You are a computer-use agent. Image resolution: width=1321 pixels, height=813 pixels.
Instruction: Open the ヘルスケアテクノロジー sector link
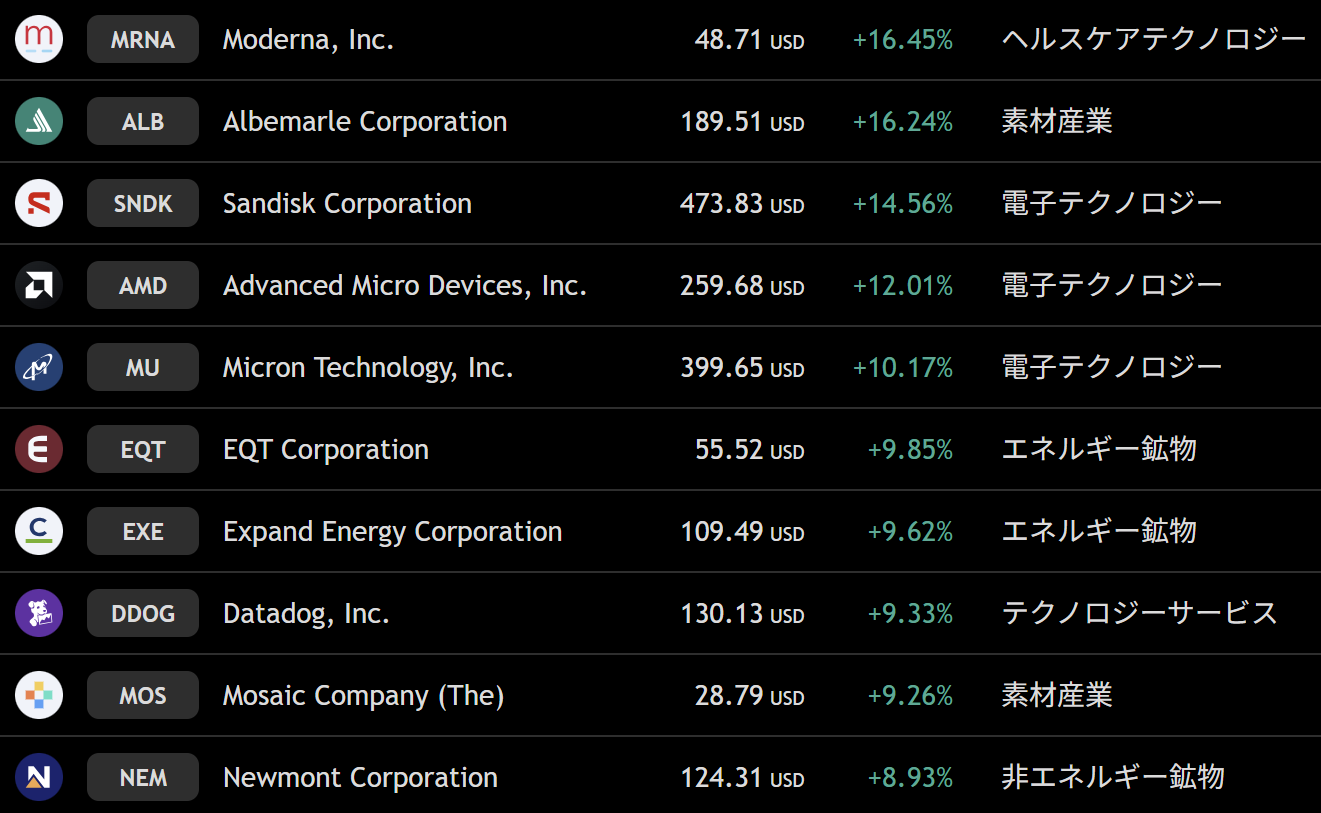tap(1154, 40)
